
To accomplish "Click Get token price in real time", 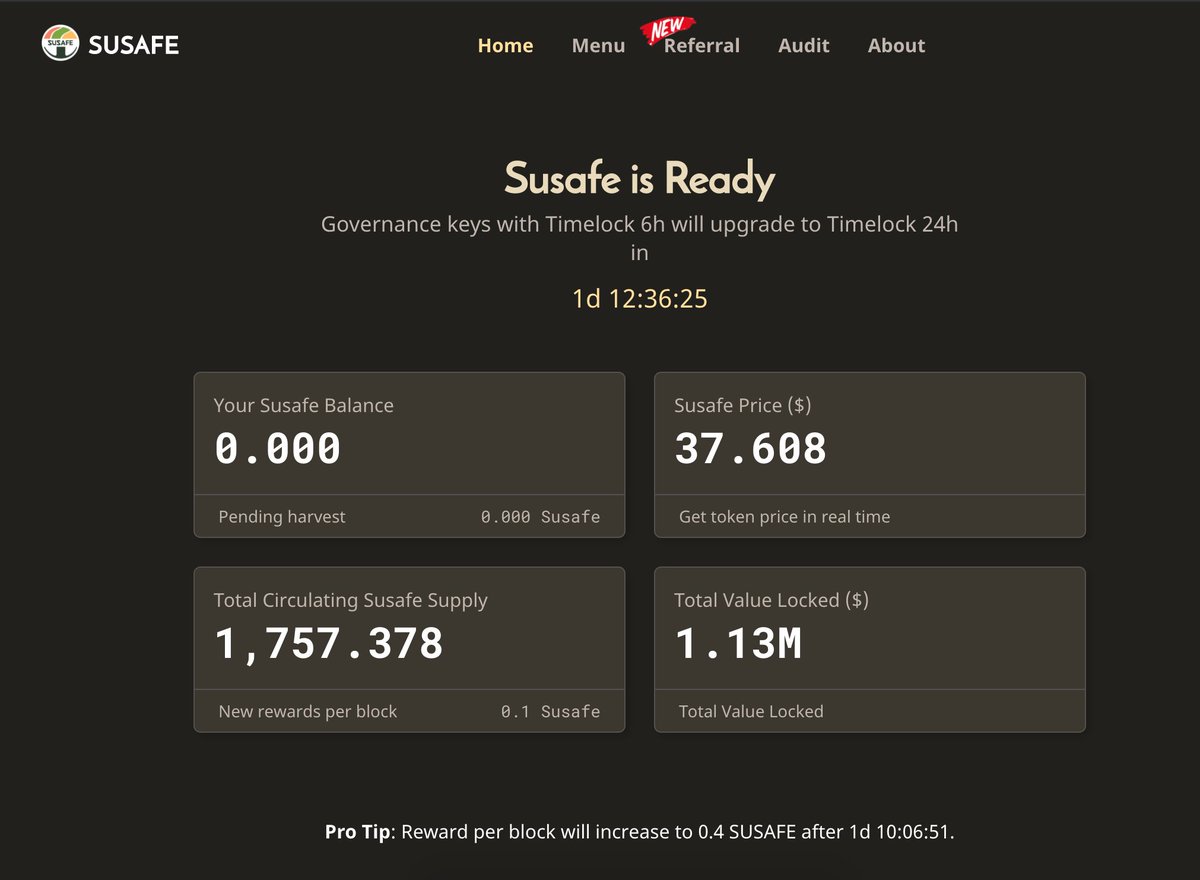I will pos(785,517).
